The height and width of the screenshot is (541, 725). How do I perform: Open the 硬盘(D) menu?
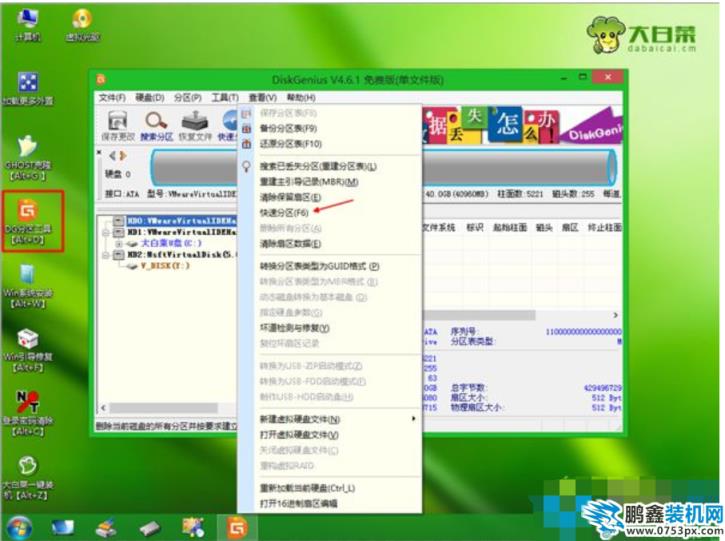coord(150,98)
